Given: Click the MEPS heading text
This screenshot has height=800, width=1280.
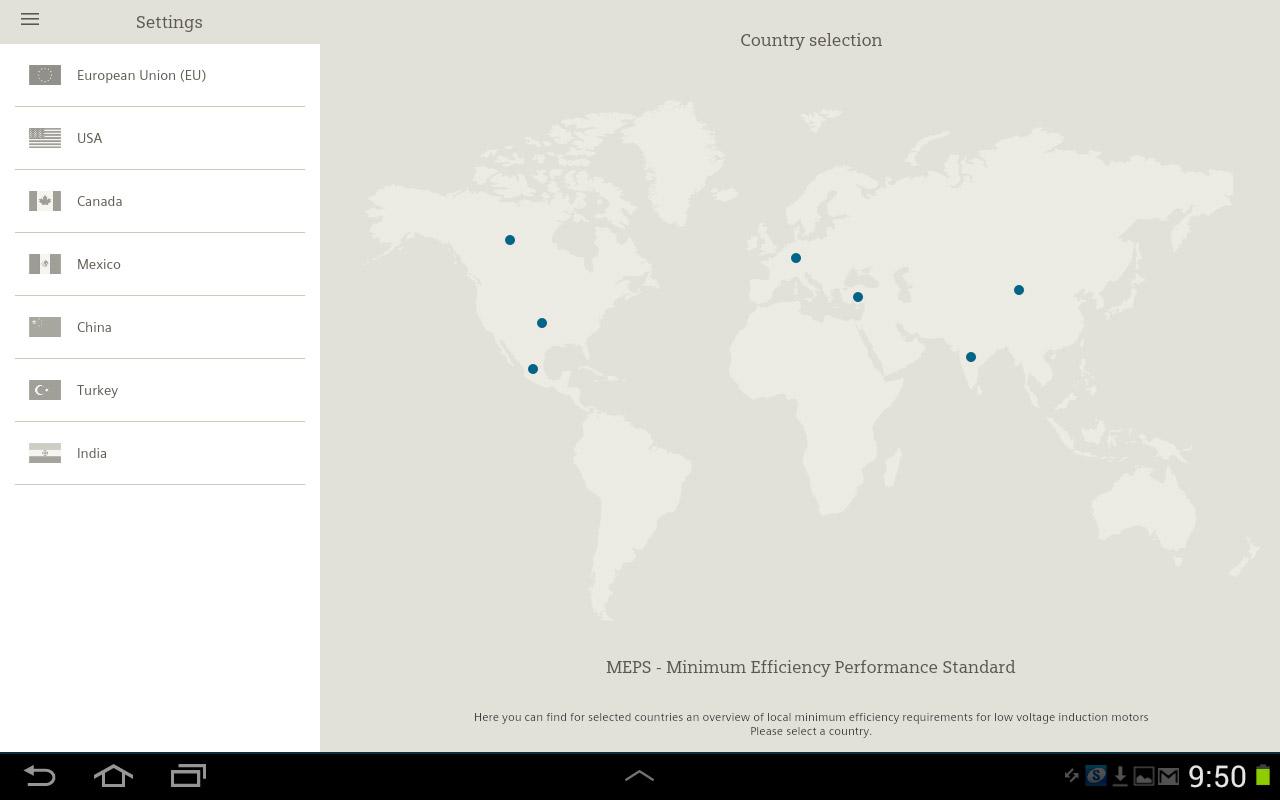Looking at the screenshot, I should [x=810, y=667].
